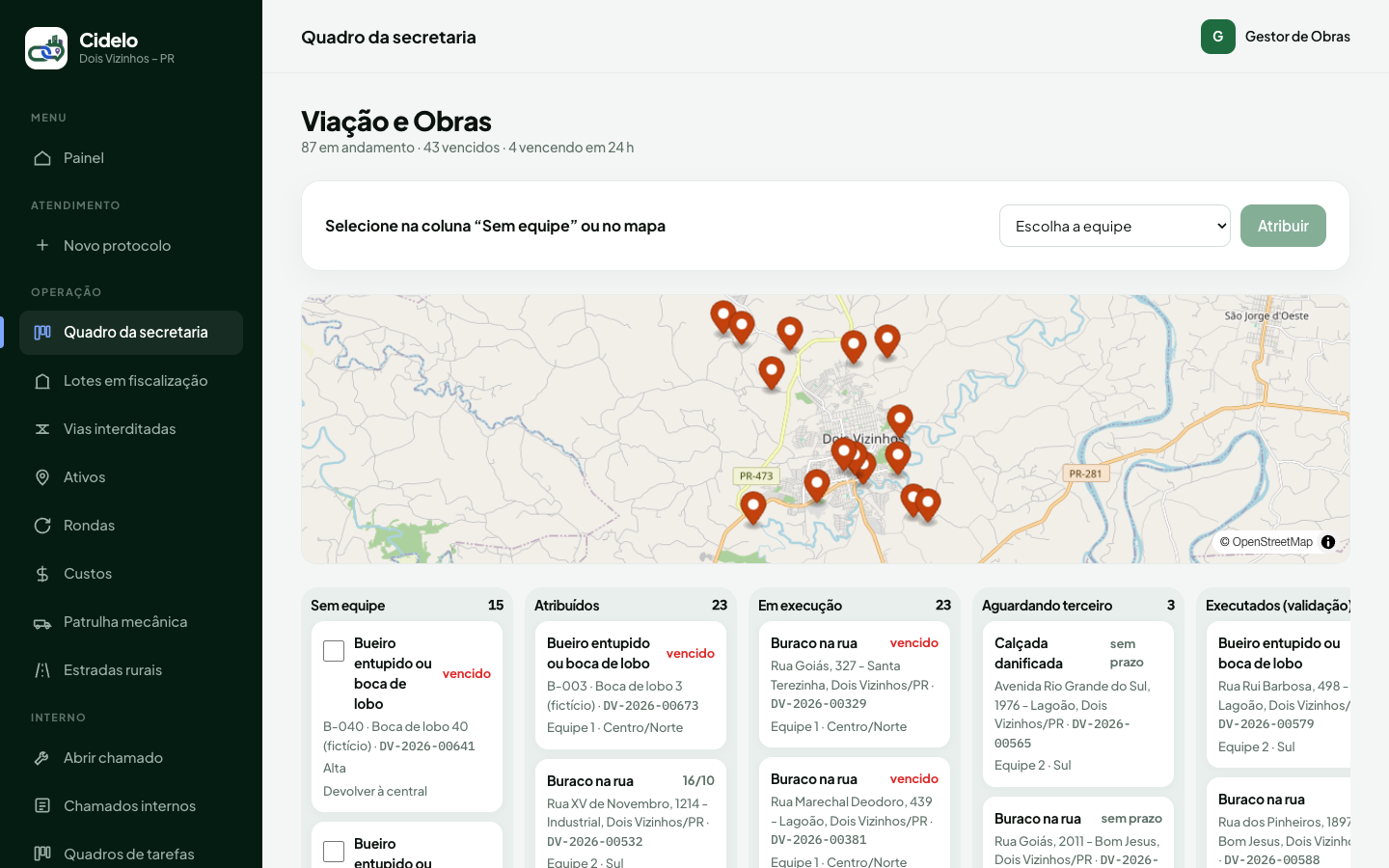Check the B-040 Bueiro entupido card checkbox
The height and width of the screenshot is (868, 1389).
(334, 651)
